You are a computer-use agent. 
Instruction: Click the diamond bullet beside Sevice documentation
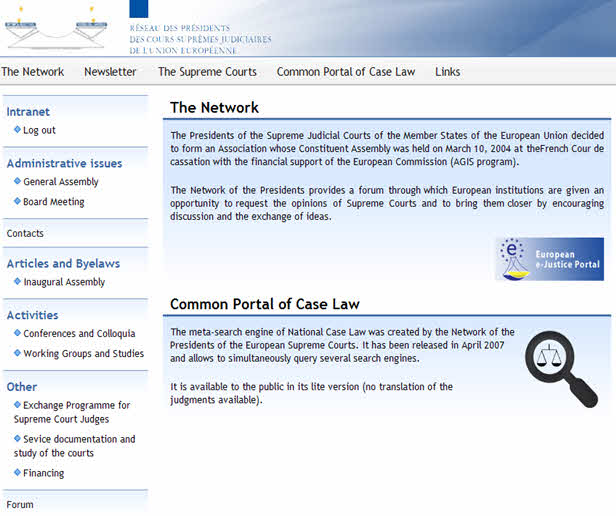coord(17,438)
